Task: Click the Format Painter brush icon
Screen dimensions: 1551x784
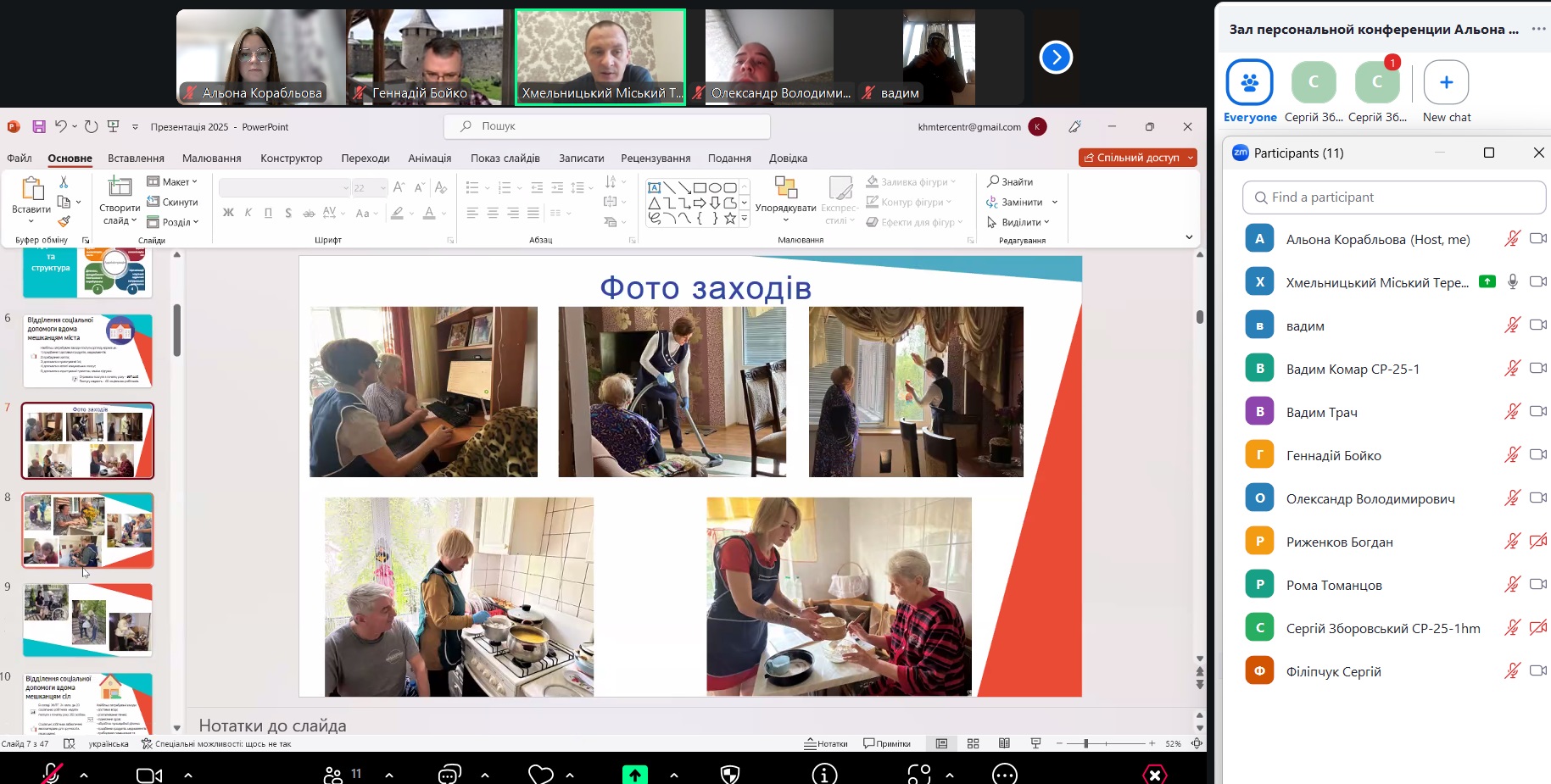Action: (64, 222)
